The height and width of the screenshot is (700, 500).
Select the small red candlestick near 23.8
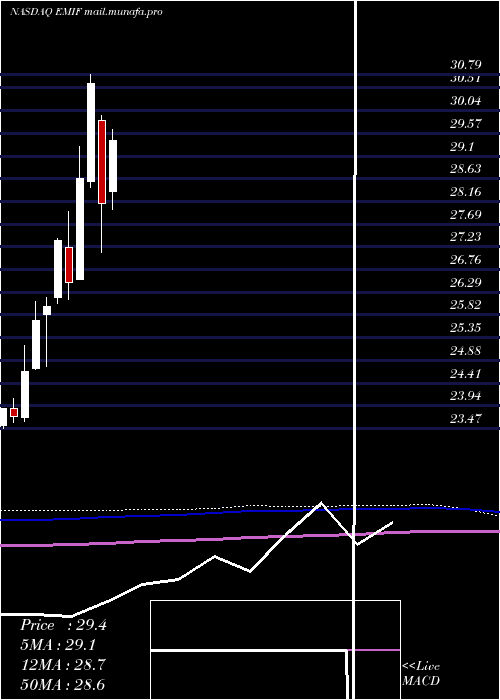(14, 412)
